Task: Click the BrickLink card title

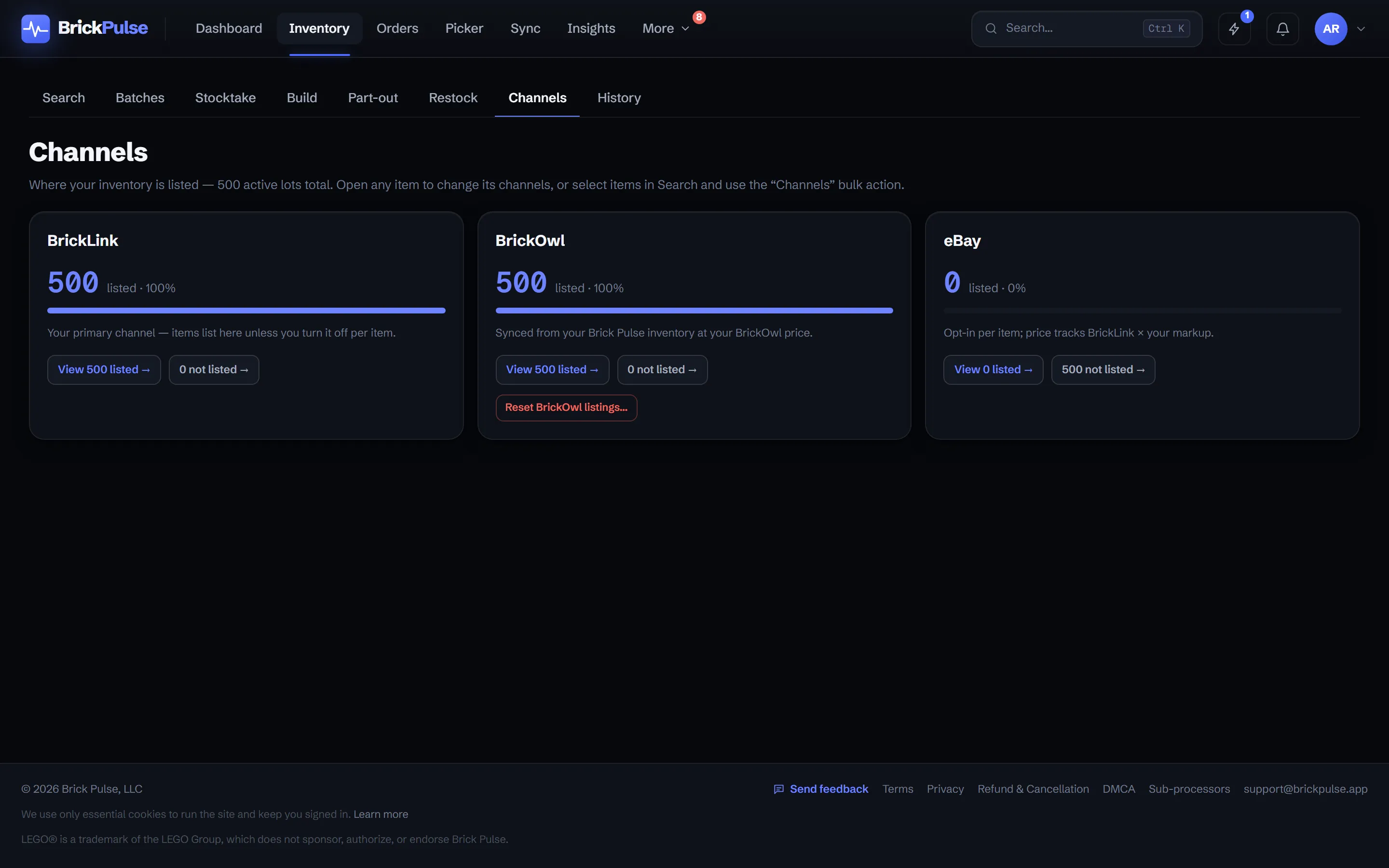Action: coord(82,241)
